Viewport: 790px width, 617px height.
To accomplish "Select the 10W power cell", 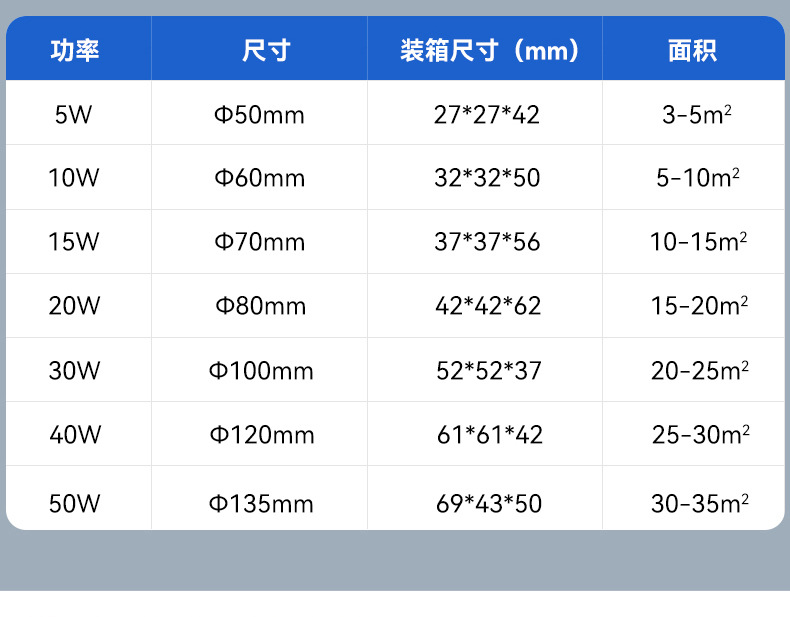I will tap(74, 179).
